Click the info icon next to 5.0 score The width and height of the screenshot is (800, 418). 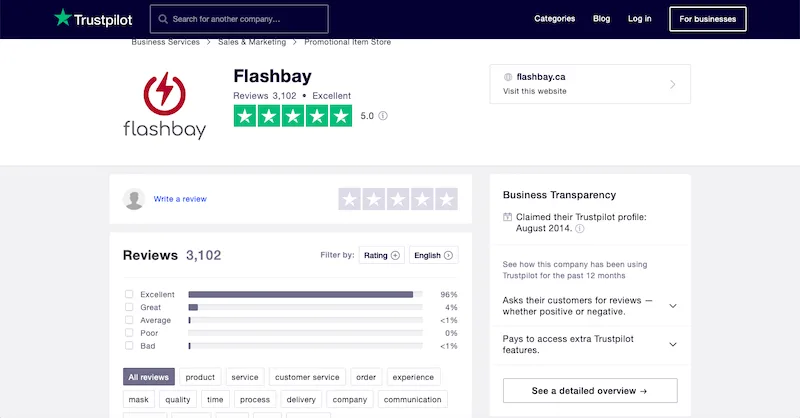[x=383, y=116]
